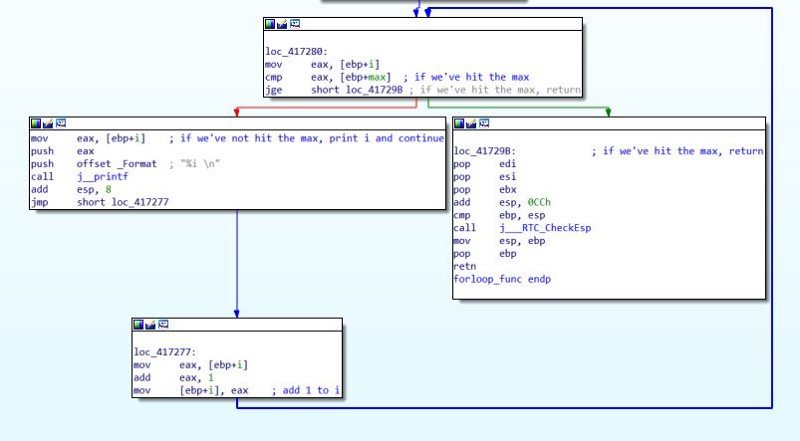This screenshot has width=800, height=441.
Task: Click the pencil edit icon on loc_417277 block
Action: pos(151,324)
